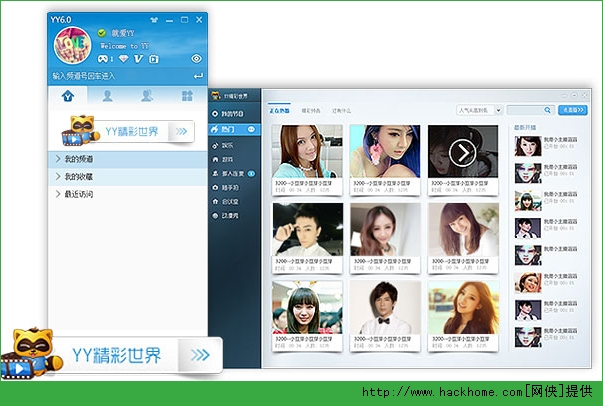Open the sort dropdown arrow beside search

click(x=498, y=110)
